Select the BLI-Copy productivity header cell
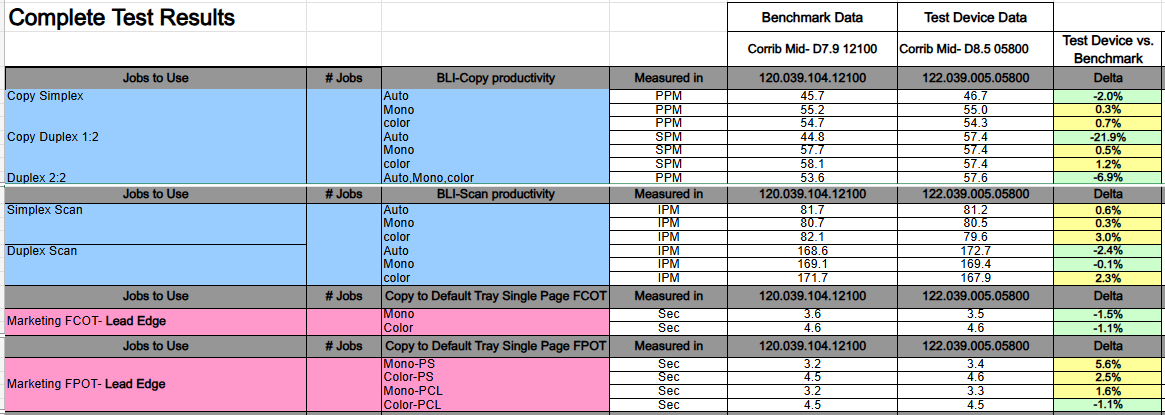Viewport: 1165px width, 415px height. (496, 78)
